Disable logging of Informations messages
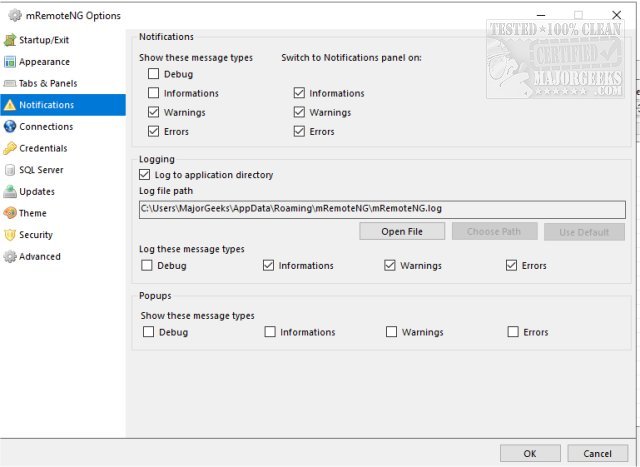Screen dimensions: 640x467 click(x=268, y=266)
